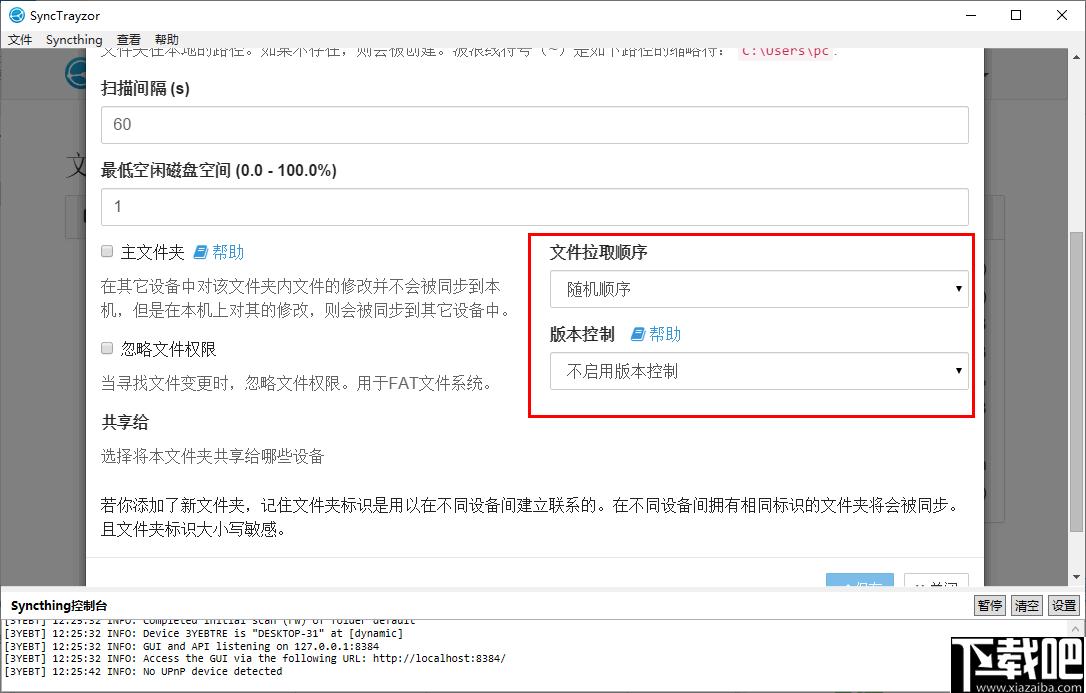Click the 清空 console button
The image size is (1086, 693).
pos(1026,606)
